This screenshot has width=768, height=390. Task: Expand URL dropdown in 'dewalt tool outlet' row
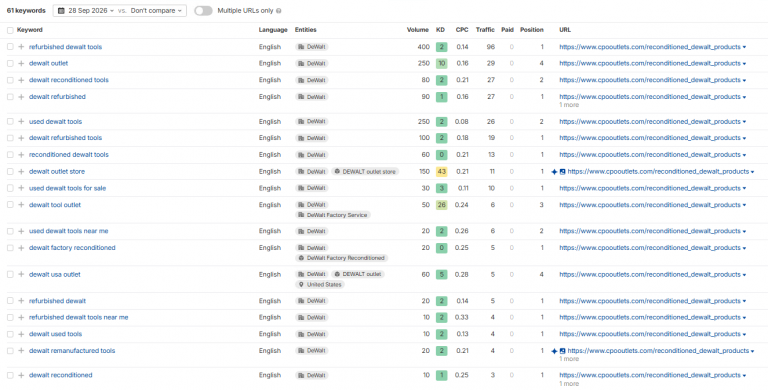click(744, 206)
